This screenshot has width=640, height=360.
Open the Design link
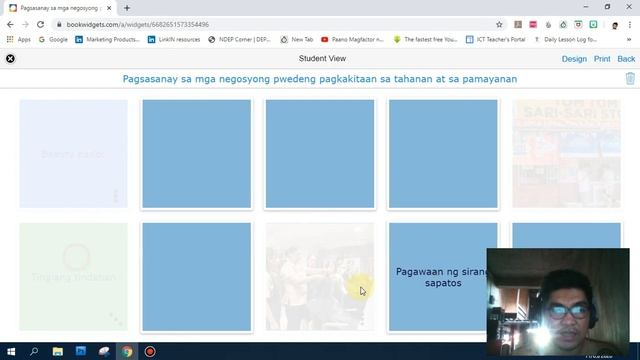point(574,59)
